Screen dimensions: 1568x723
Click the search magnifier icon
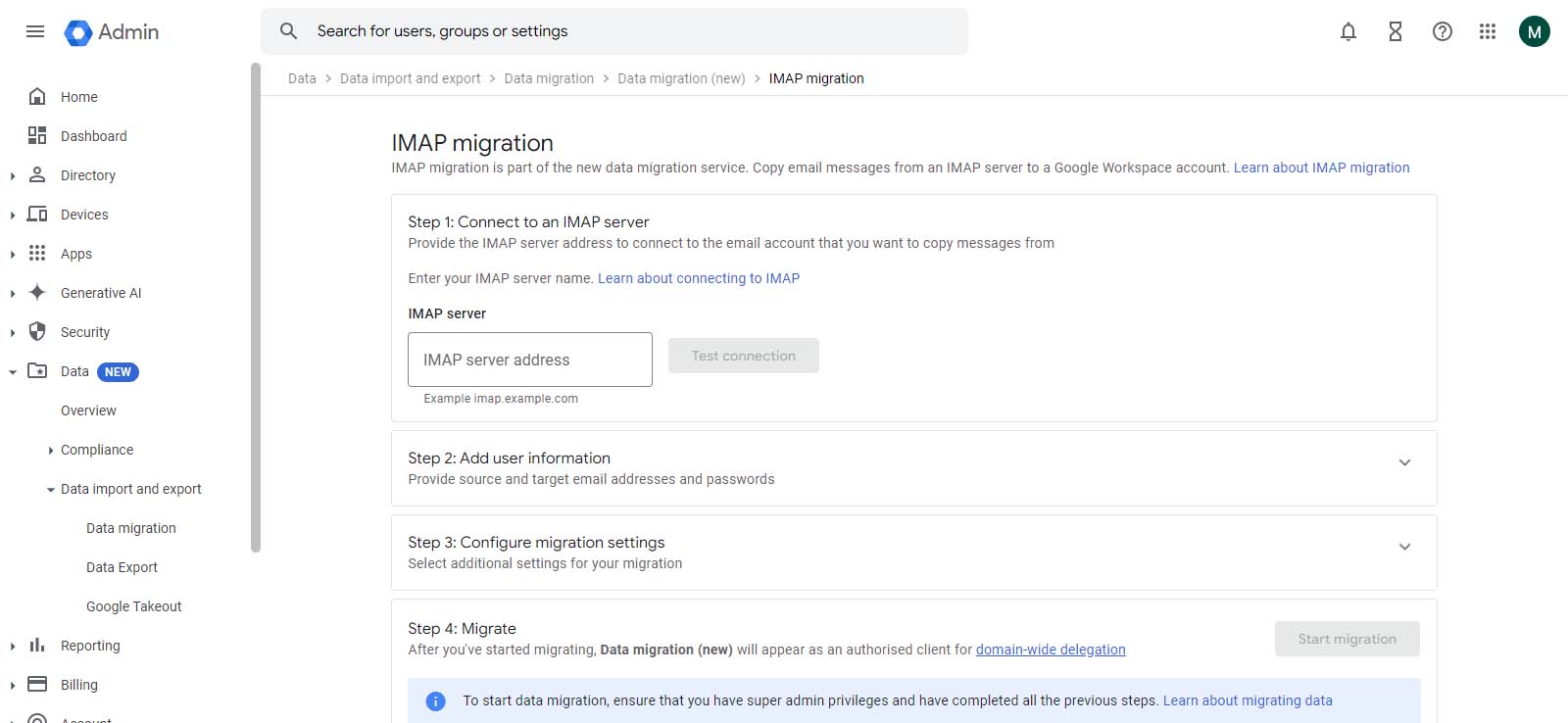pyautogui.click(x=288, y=31)
